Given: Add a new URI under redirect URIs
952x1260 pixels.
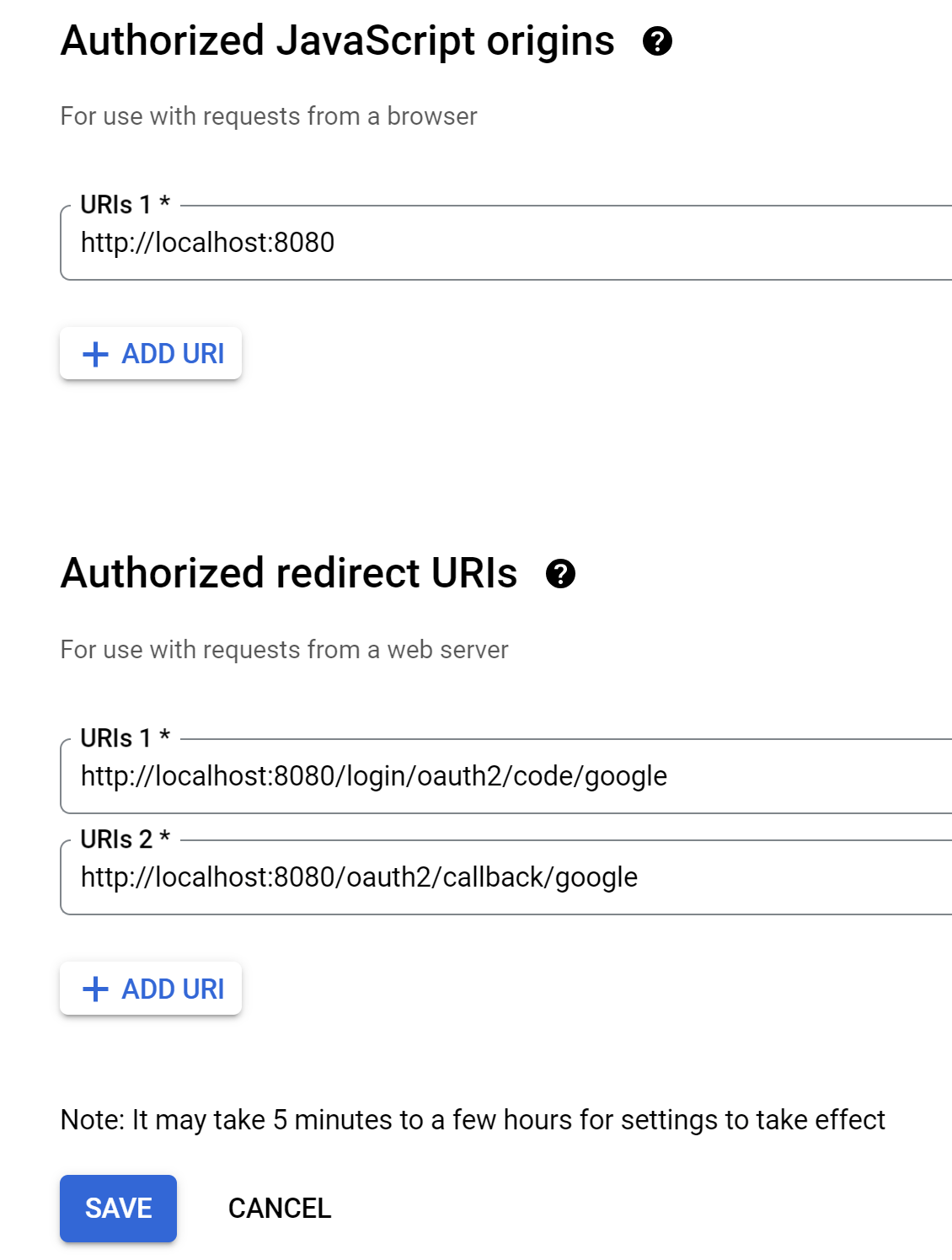Looking at the screenshot, I should tap(150, 988).
